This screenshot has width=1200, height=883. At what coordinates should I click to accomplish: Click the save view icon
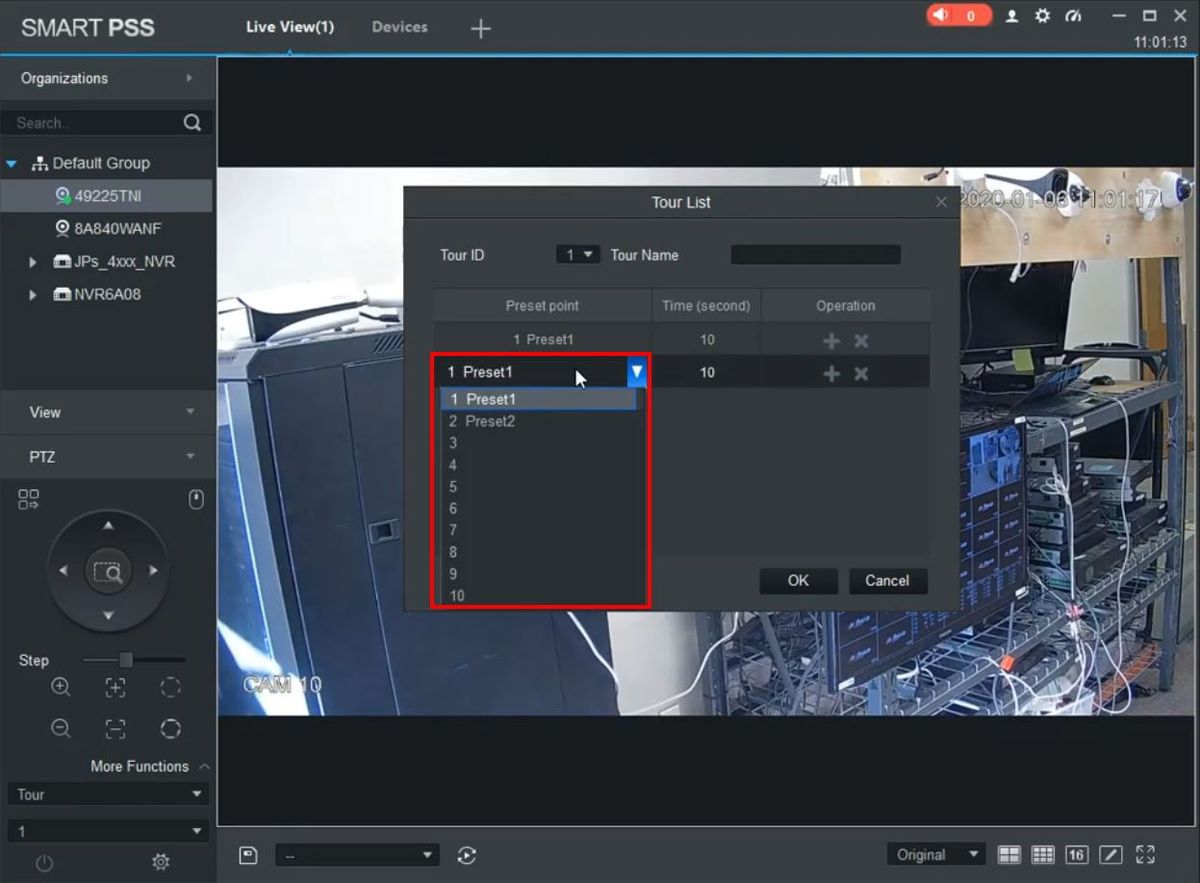pyautogui.click(x=248, y=855)
